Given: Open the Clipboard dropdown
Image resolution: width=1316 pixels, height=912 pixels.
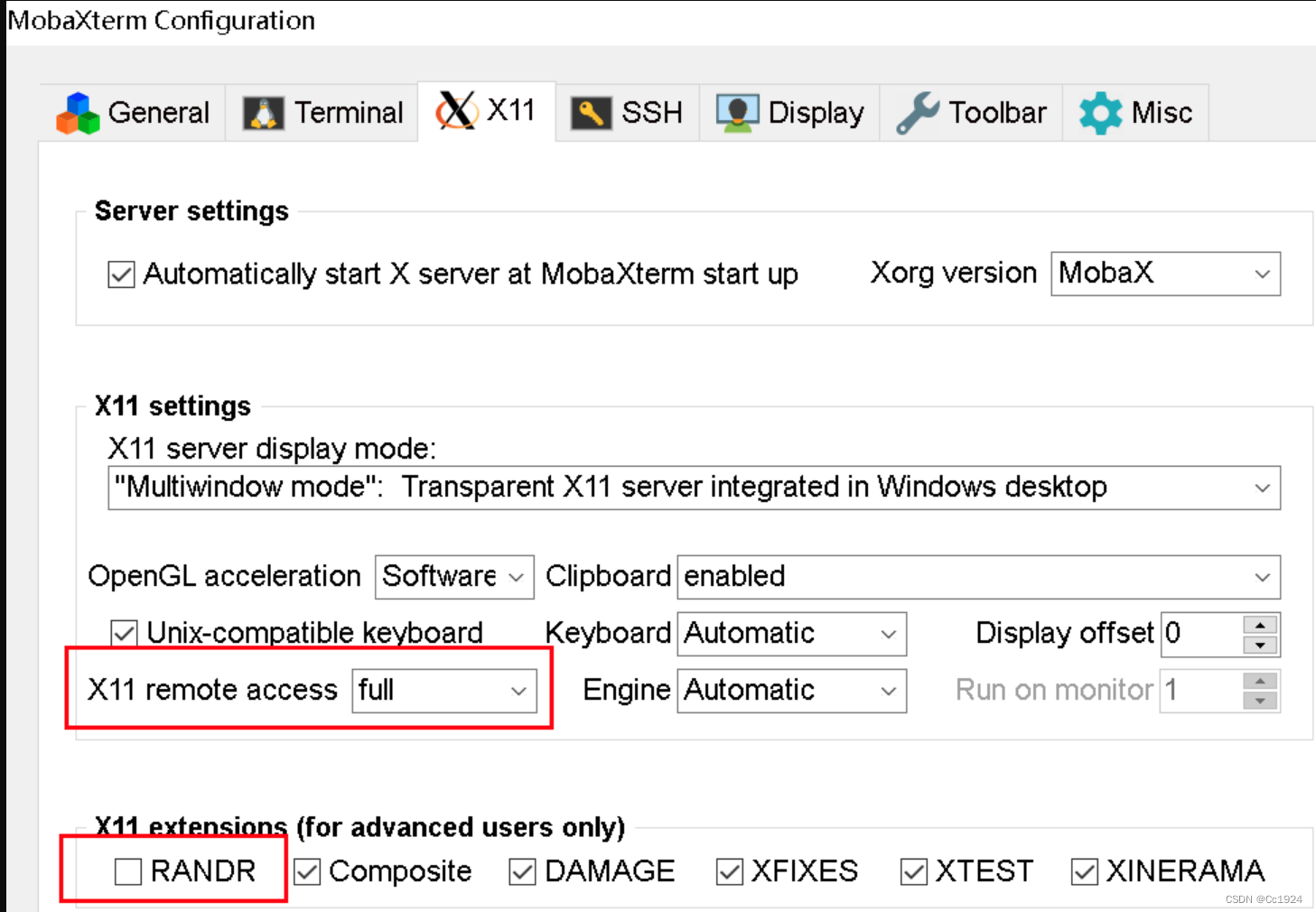Looking at the screenshot, I should click(978, 577).
